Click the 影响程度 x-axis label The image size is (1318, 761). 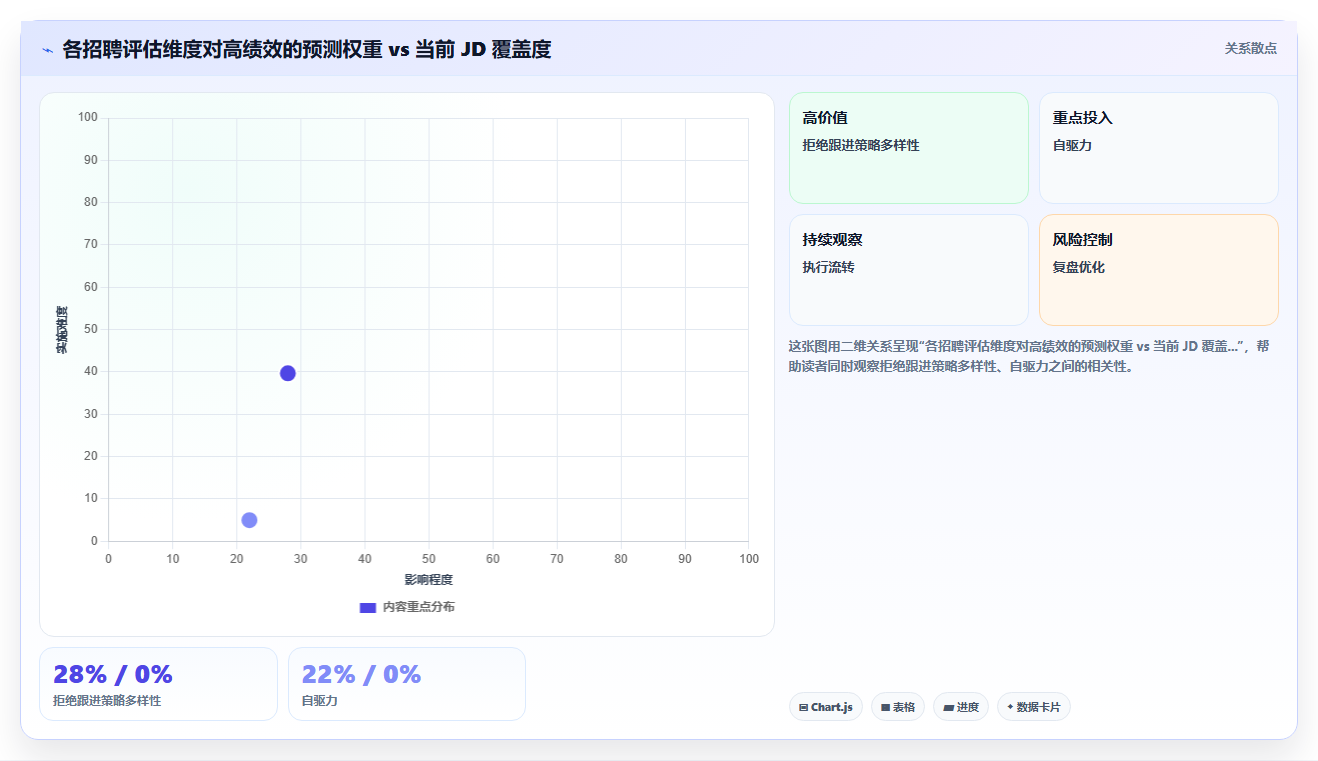click(x=429, y=580)
